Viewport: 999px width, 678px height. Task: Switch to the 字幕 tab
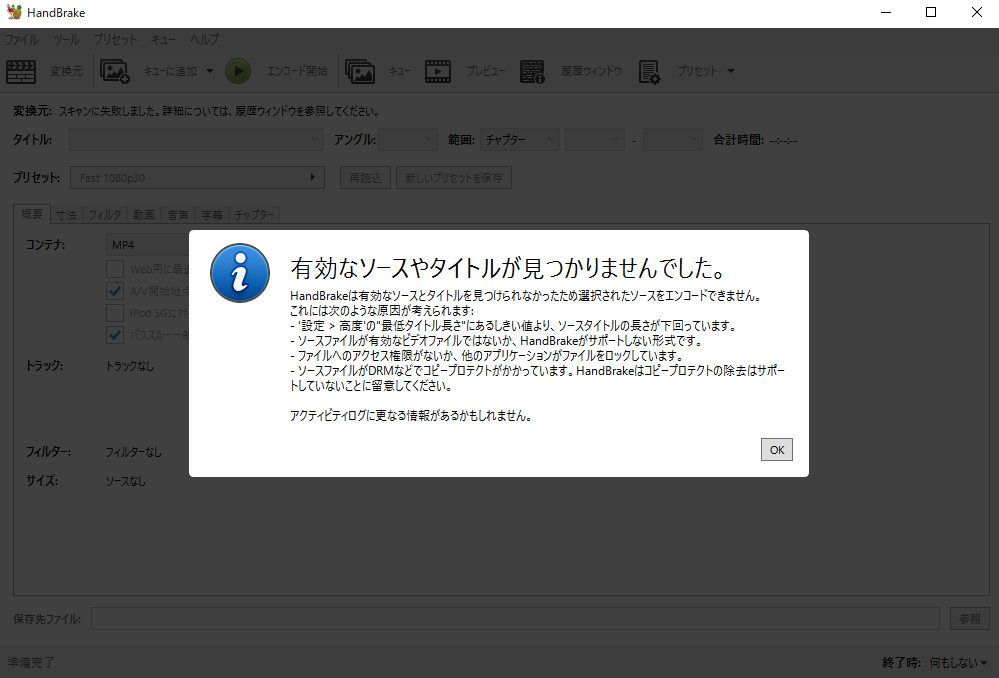(x=212, y=214)
